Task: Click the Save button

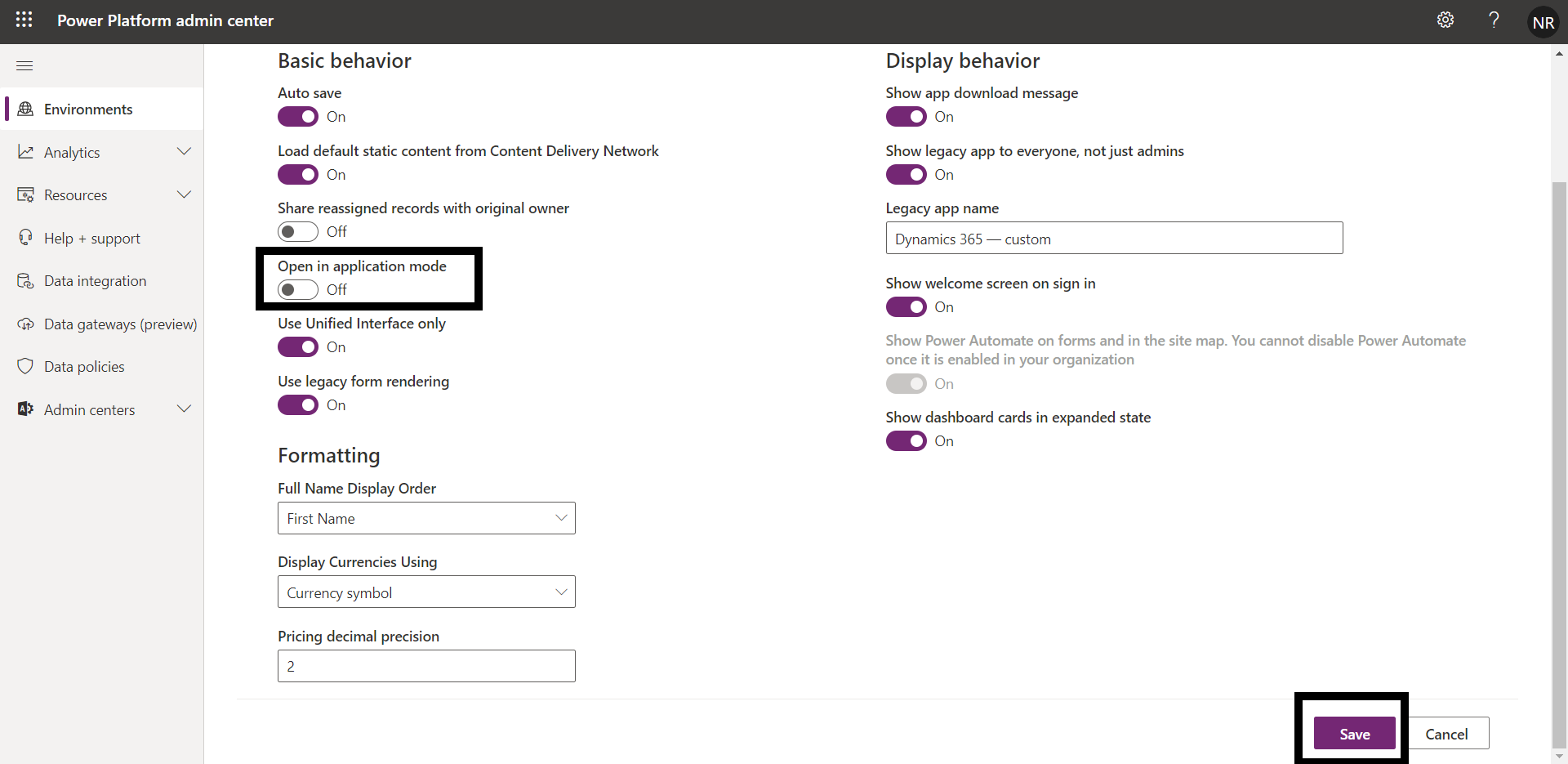Action: click(x=1354, y=733)
